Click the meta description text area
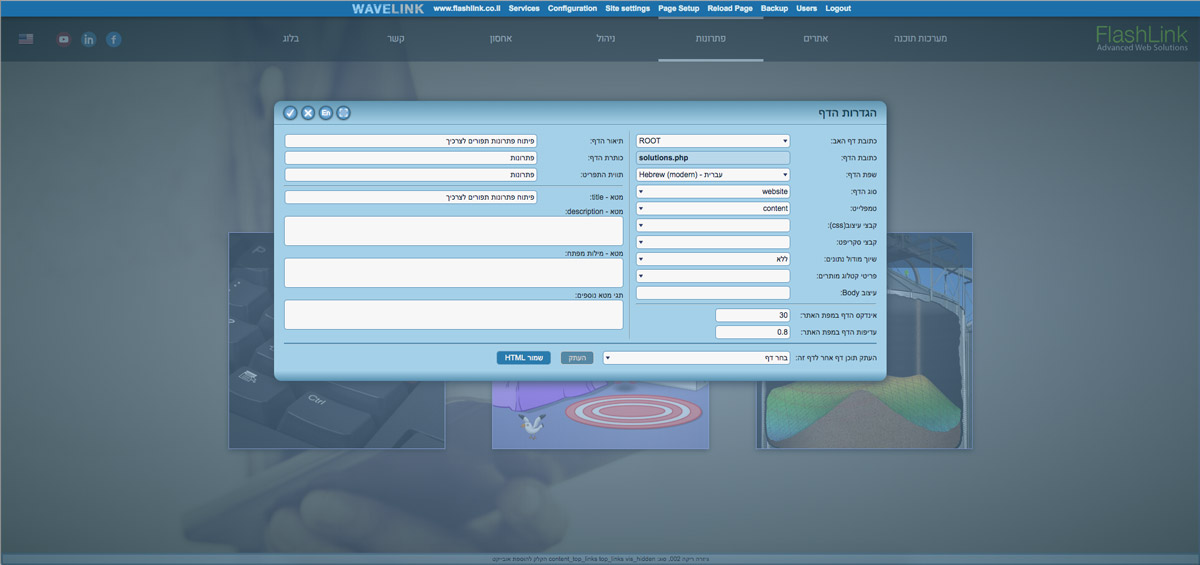Image resolution: width=1200 pixels, height=565 pixels. pos(454,231)
